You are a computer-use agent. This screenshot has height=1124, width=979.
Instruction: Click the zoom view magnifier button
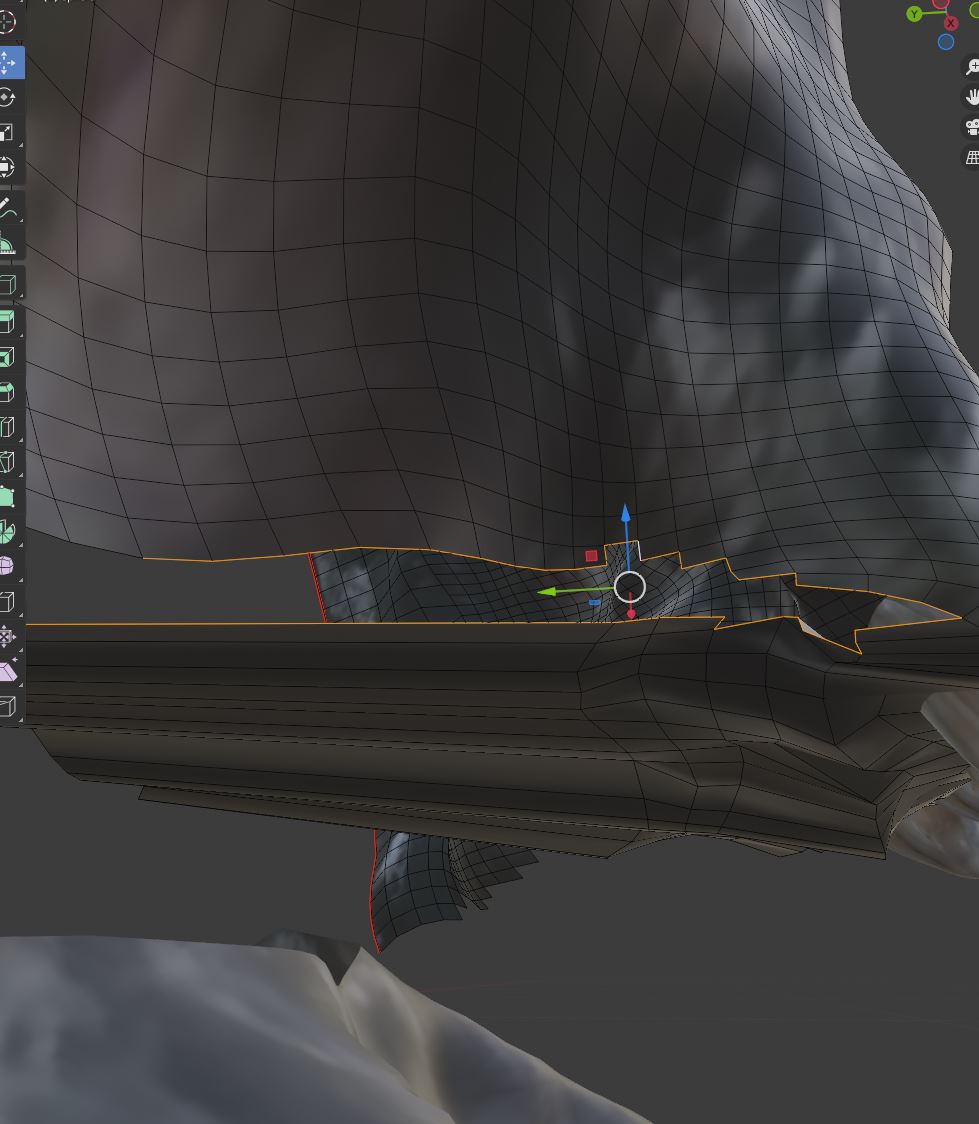972,67
